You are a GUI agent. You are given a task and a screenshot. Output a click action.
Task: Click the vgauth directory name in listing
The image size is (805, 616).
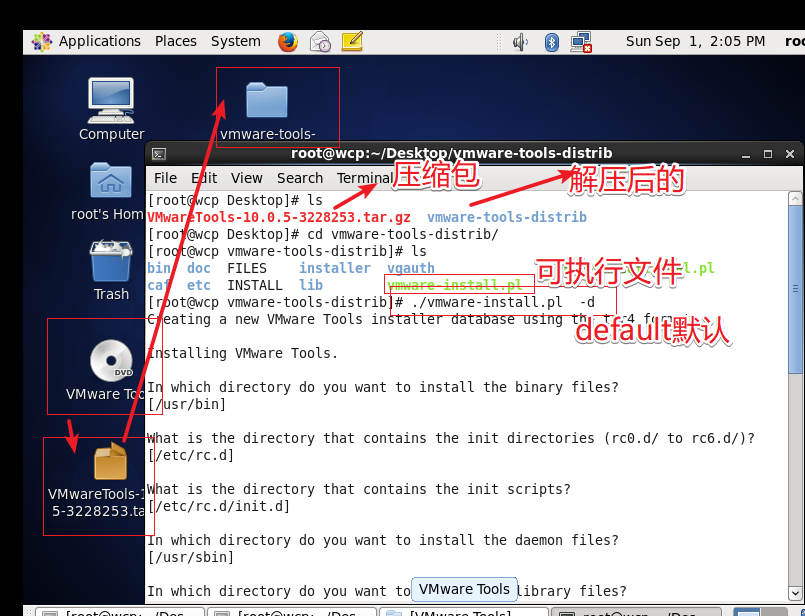411,268
